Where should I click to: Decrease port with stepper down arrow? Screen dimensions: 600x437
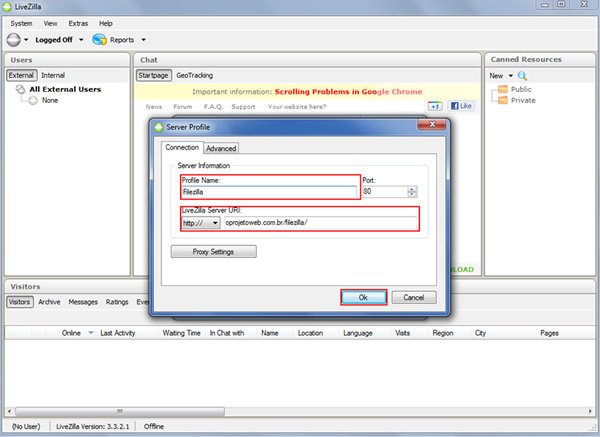[412, 194]
